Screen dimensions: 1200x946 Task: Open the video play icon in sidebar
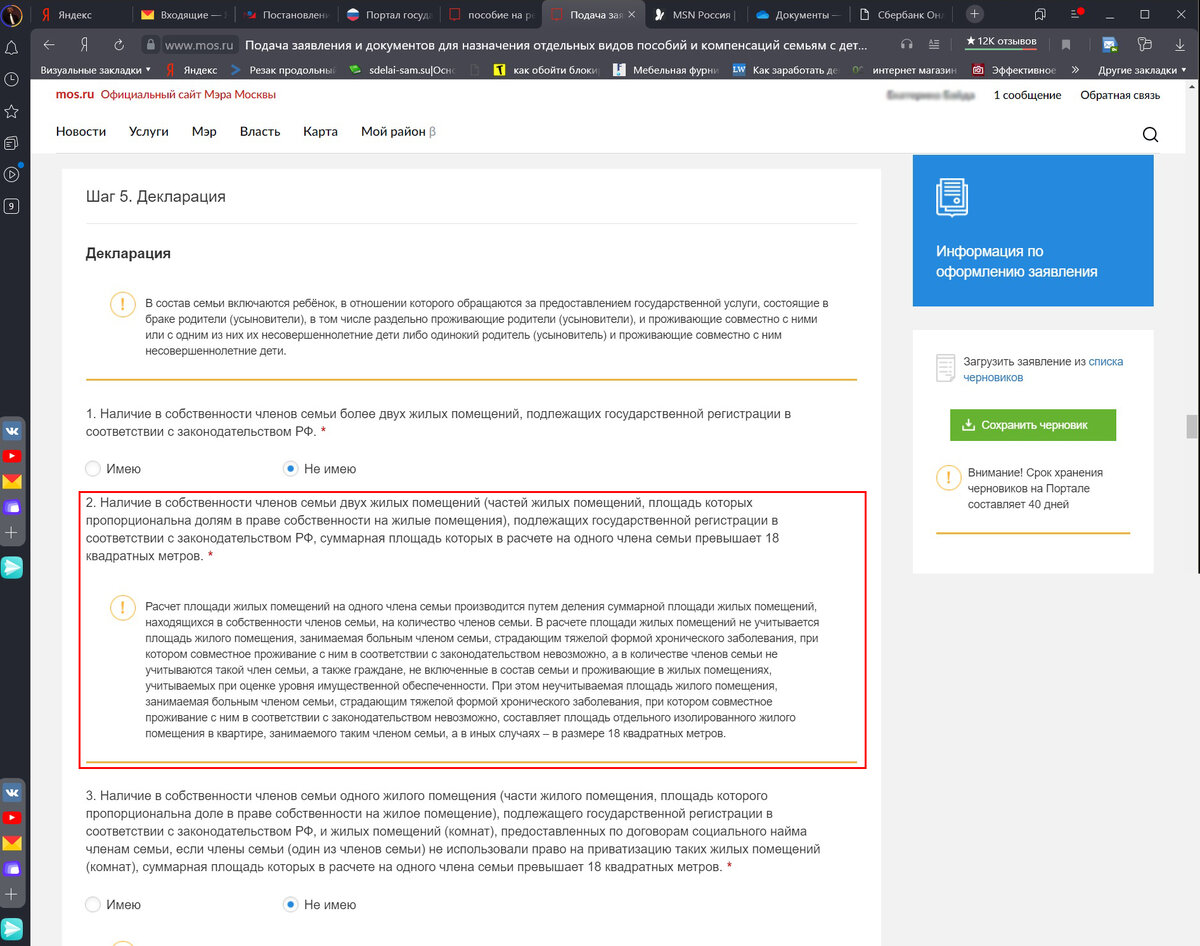[x=12, y=175]
